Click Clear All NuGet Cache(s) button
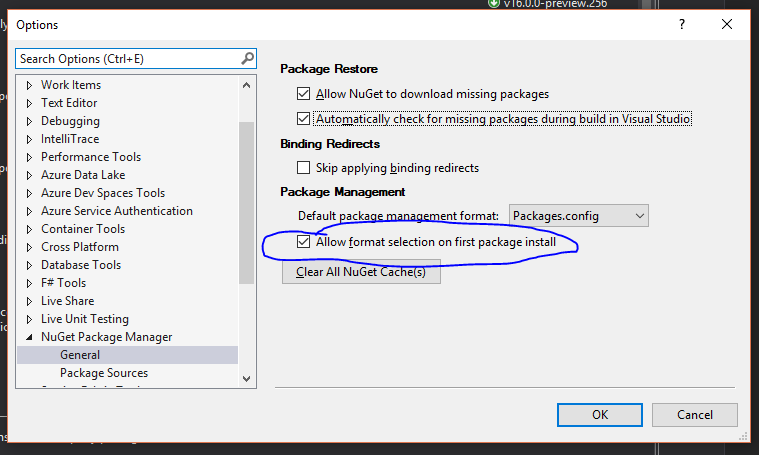 (x=361, y=272)
